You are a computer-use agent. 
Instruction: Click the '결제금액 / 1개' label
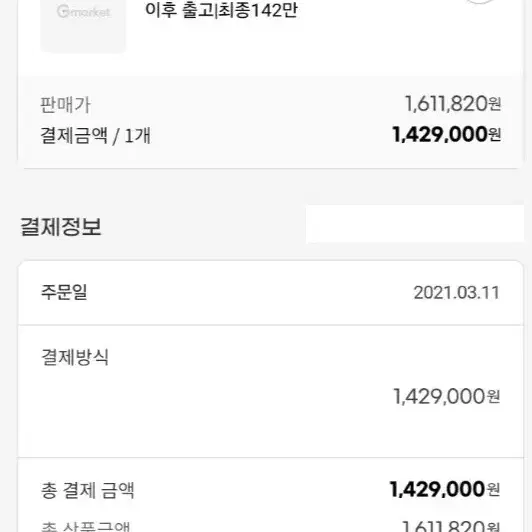(x=95, y=135)
